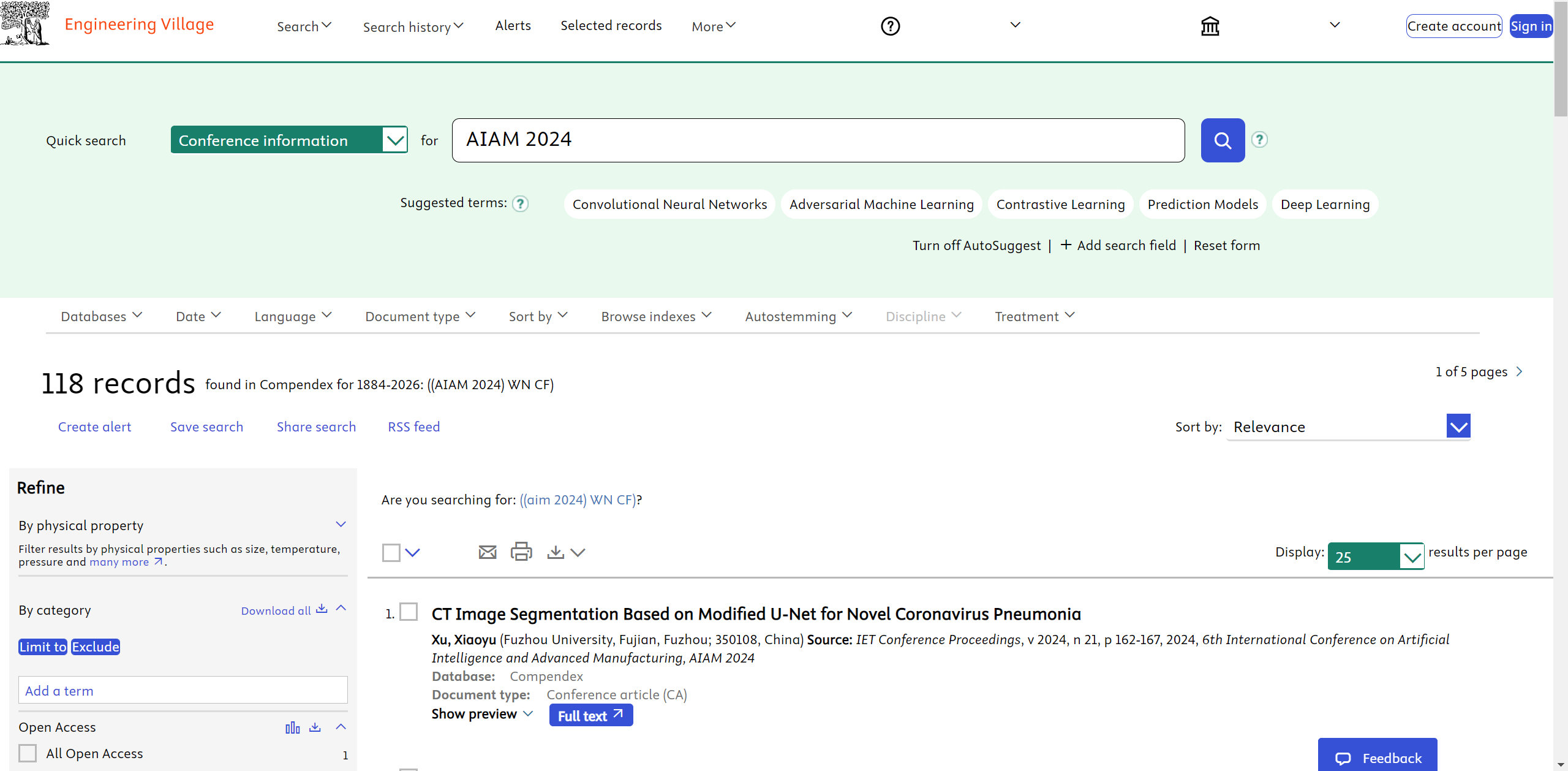
Task: Open Open Access bar chart icon
Action: pyautogui.click(x=293, y=727)
